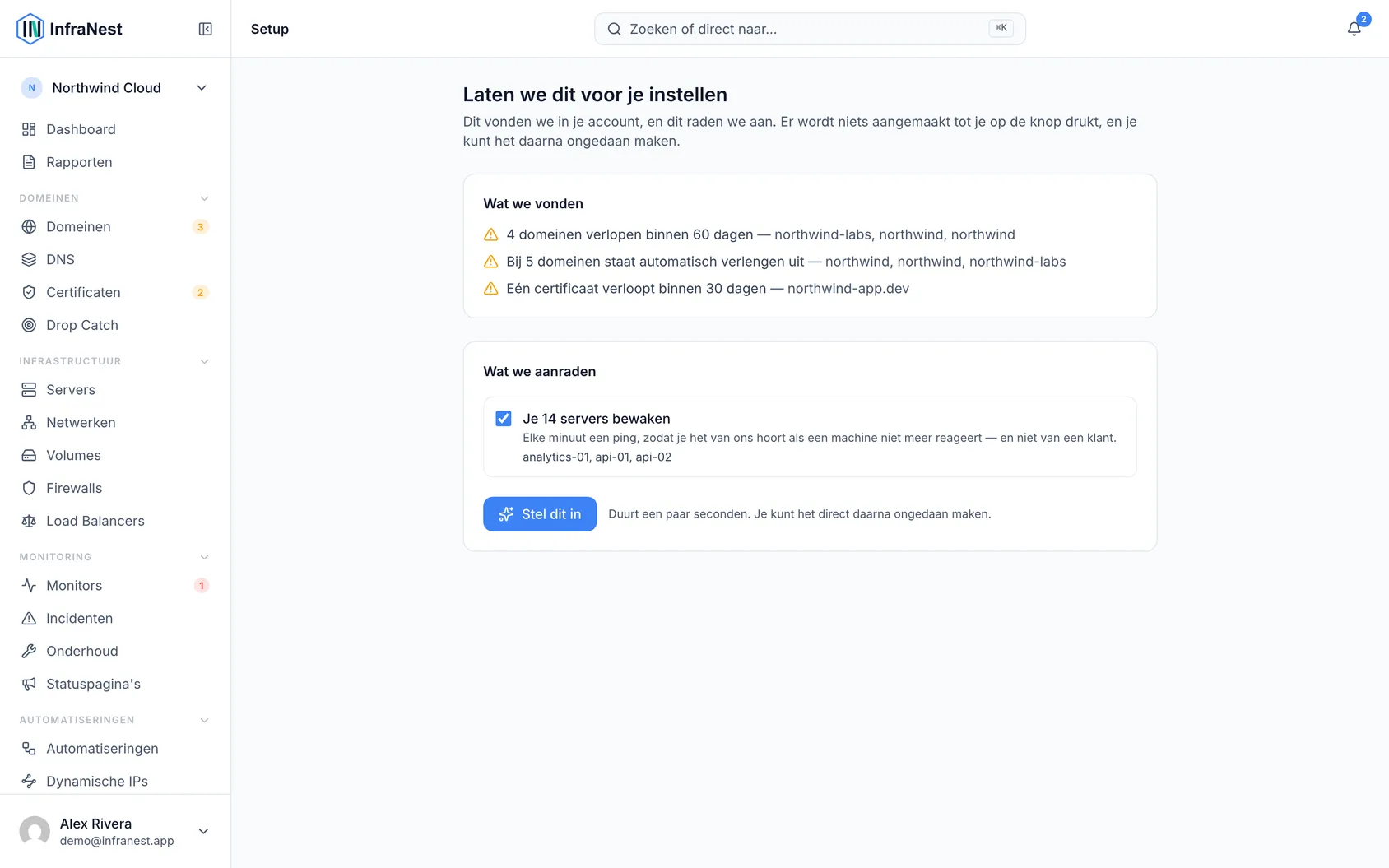Screen dimensions: 1389x868
Task: Click 'Setup' page title in header
Action: [270, 29]
